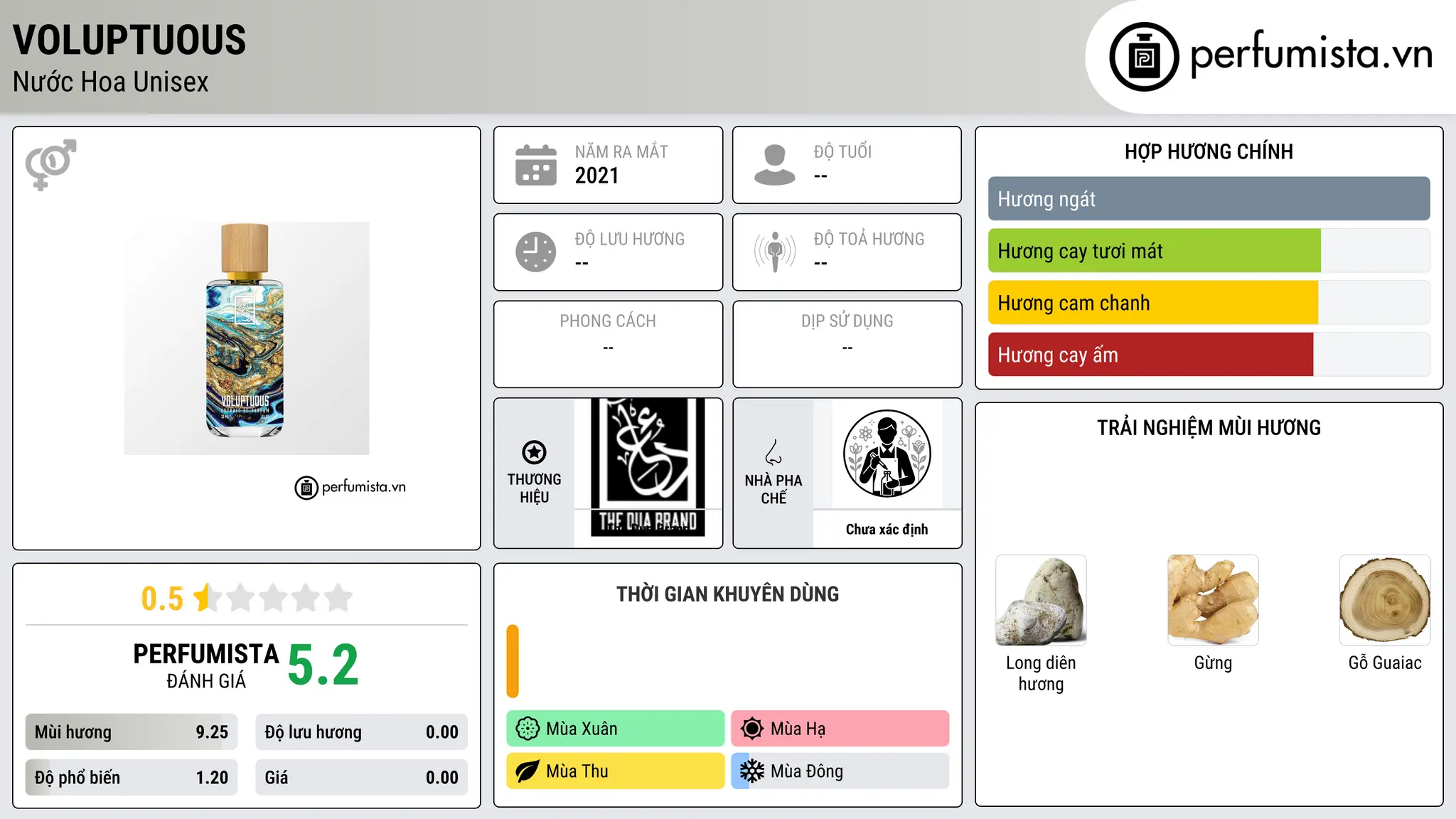Select the Hương ngát accord bar

1209,199
